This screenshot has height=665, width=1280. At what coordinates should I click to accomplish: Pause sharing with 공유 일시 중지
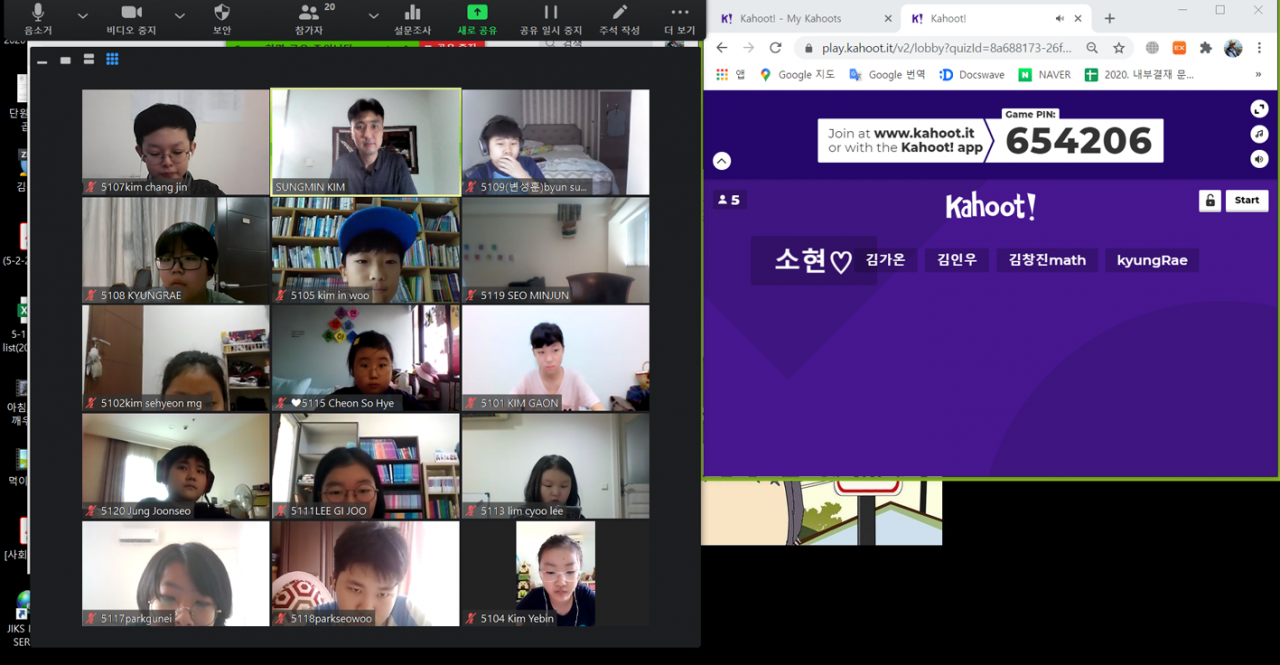tap(551, 19)
